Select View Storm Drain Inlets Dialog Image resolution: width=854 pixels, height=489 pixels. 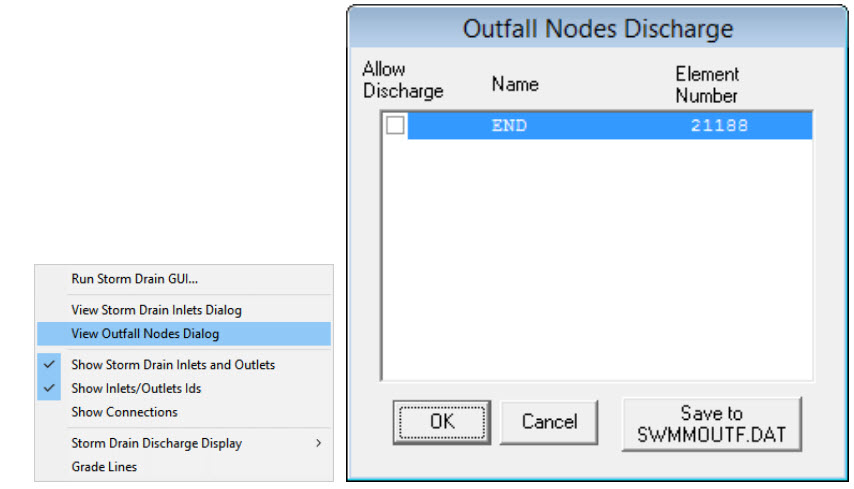[x=156, y=310]
